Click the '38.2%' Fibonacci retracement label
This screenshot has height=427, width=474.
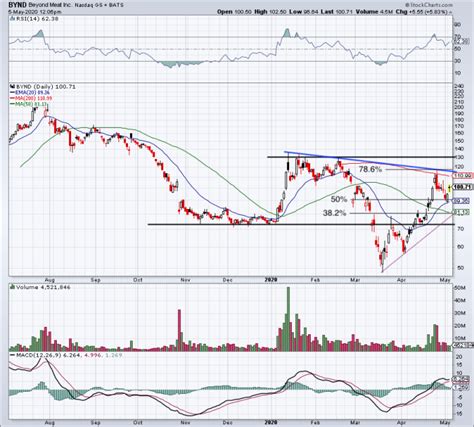[334, 213]
